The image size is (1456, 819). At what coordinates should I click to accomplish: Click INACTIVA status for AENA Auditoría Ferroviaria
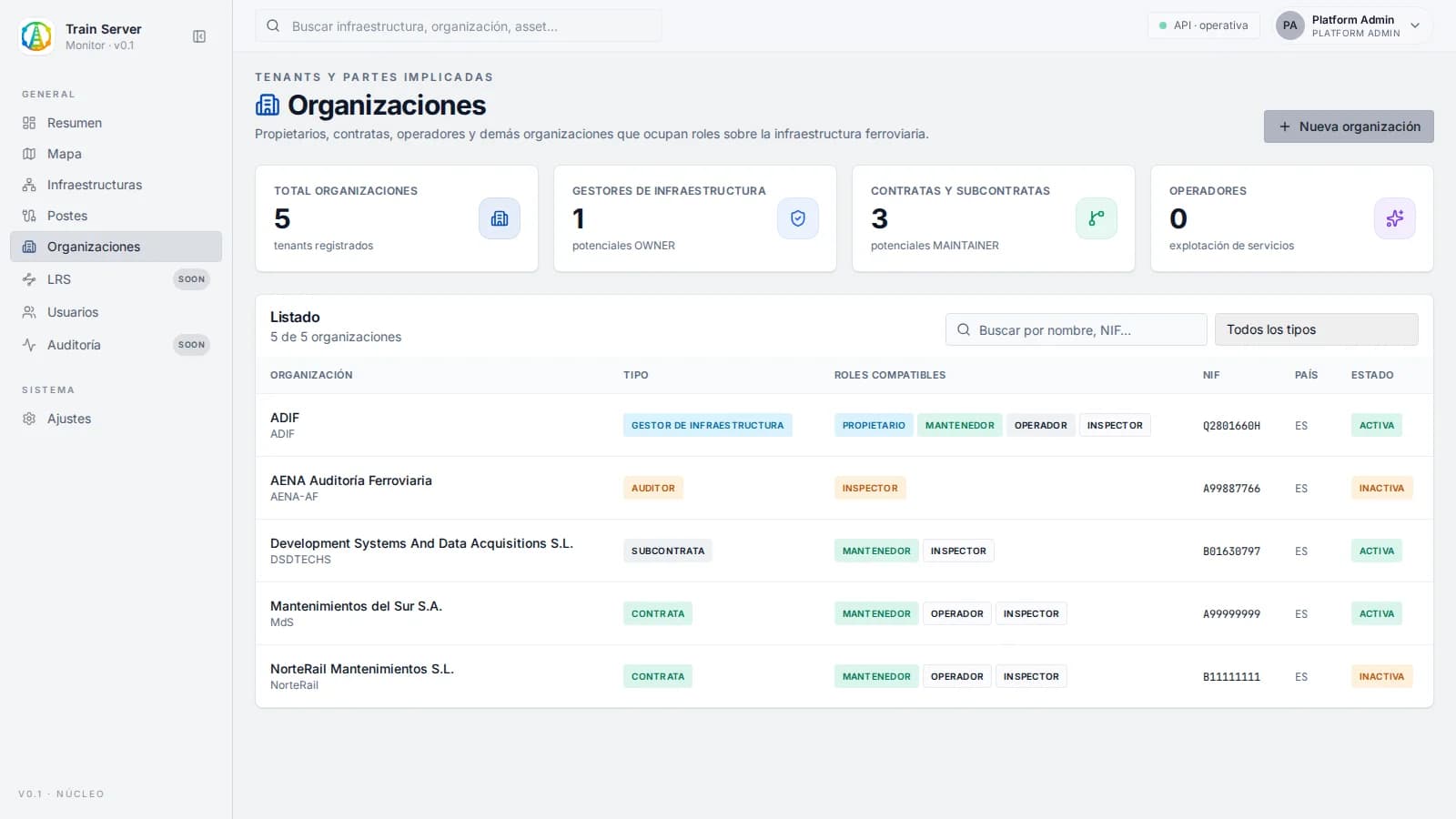point(1381,488)
